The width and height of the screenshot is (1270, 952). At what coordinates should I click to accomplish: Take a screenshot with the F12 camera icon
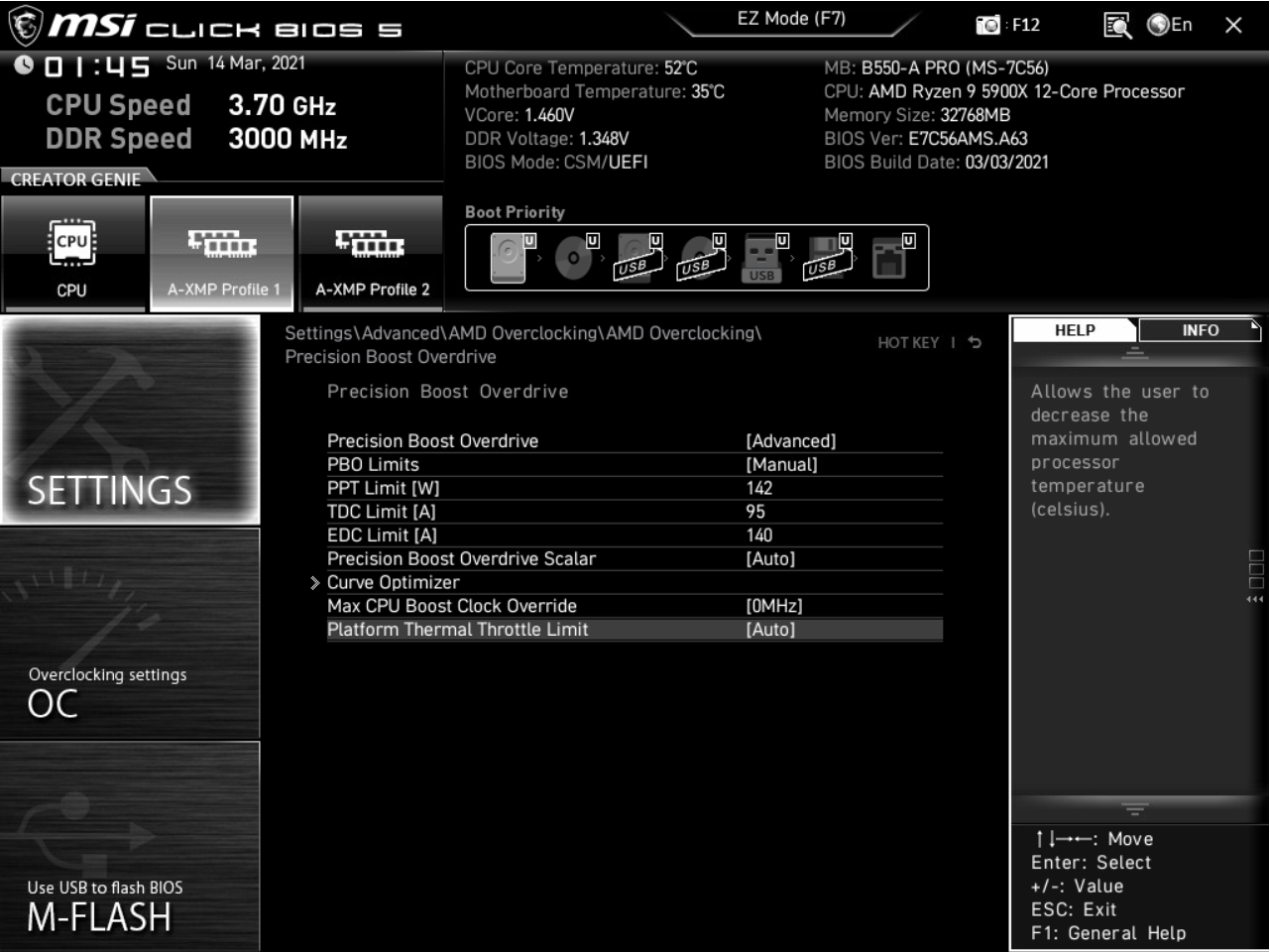(988, 25)
